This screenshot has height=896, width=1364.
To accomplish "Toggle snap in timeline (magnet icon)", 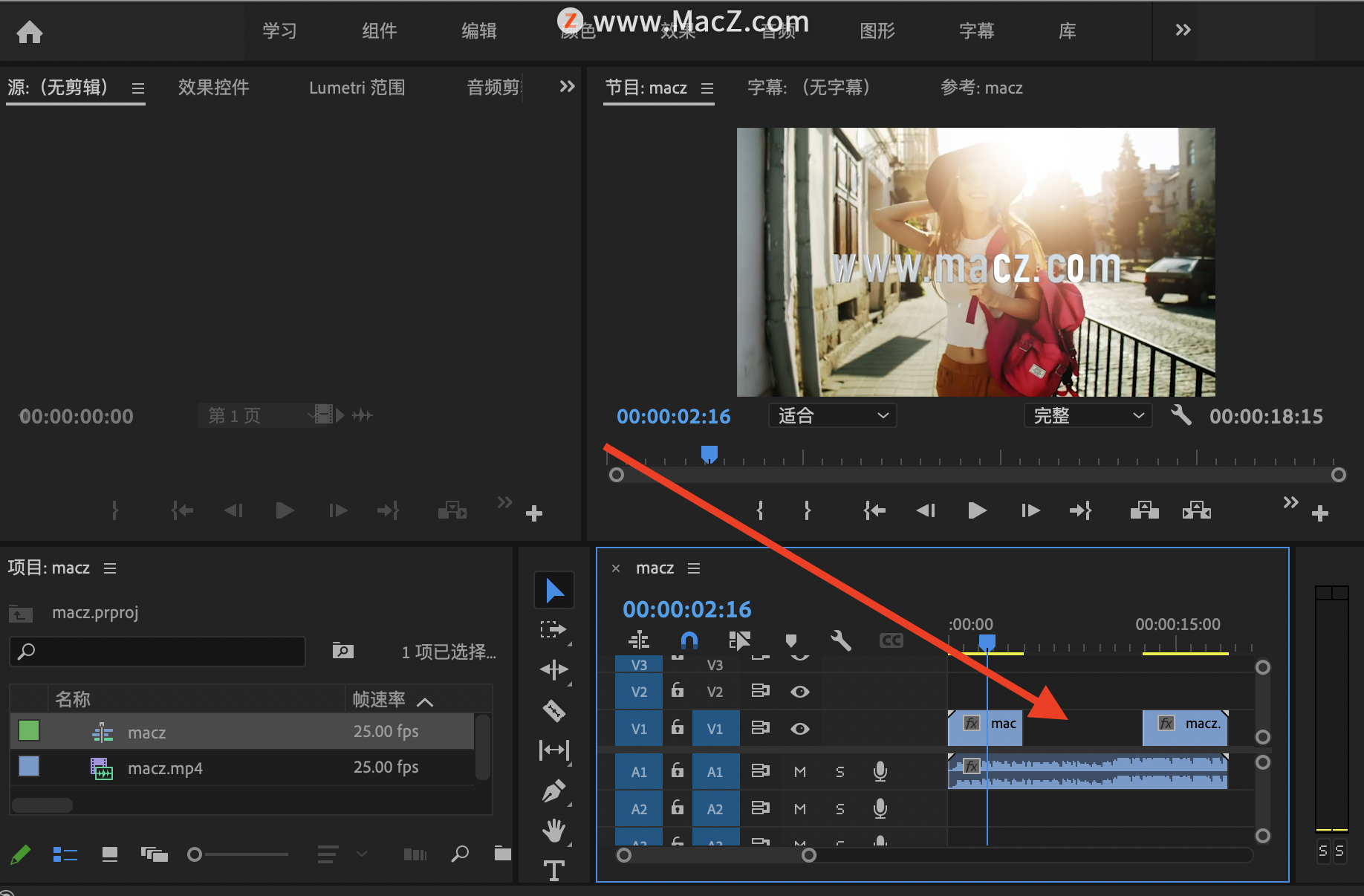I will 689,640.
